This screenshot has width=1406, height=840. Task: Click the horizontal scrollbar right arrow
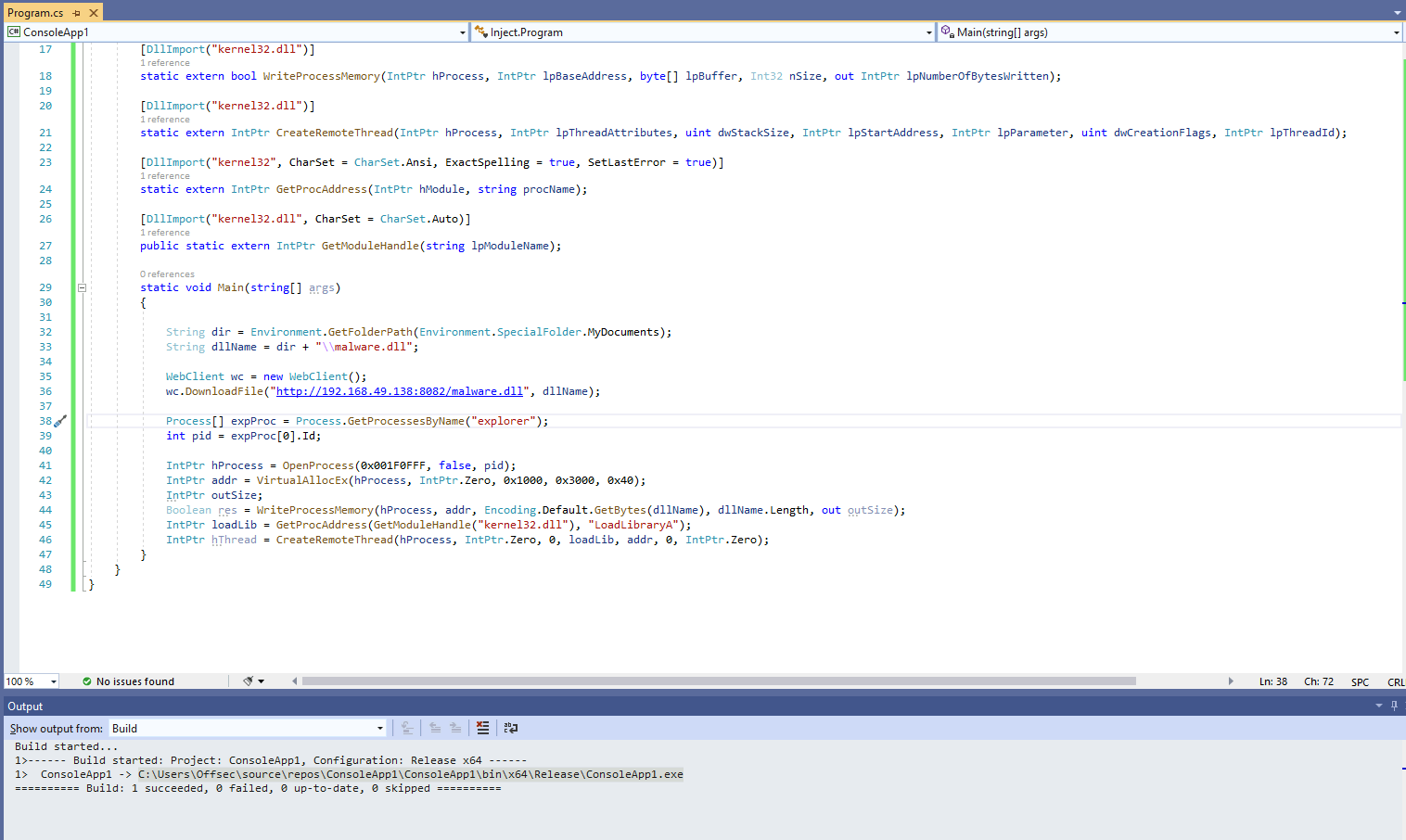(x=1231, y=681)
